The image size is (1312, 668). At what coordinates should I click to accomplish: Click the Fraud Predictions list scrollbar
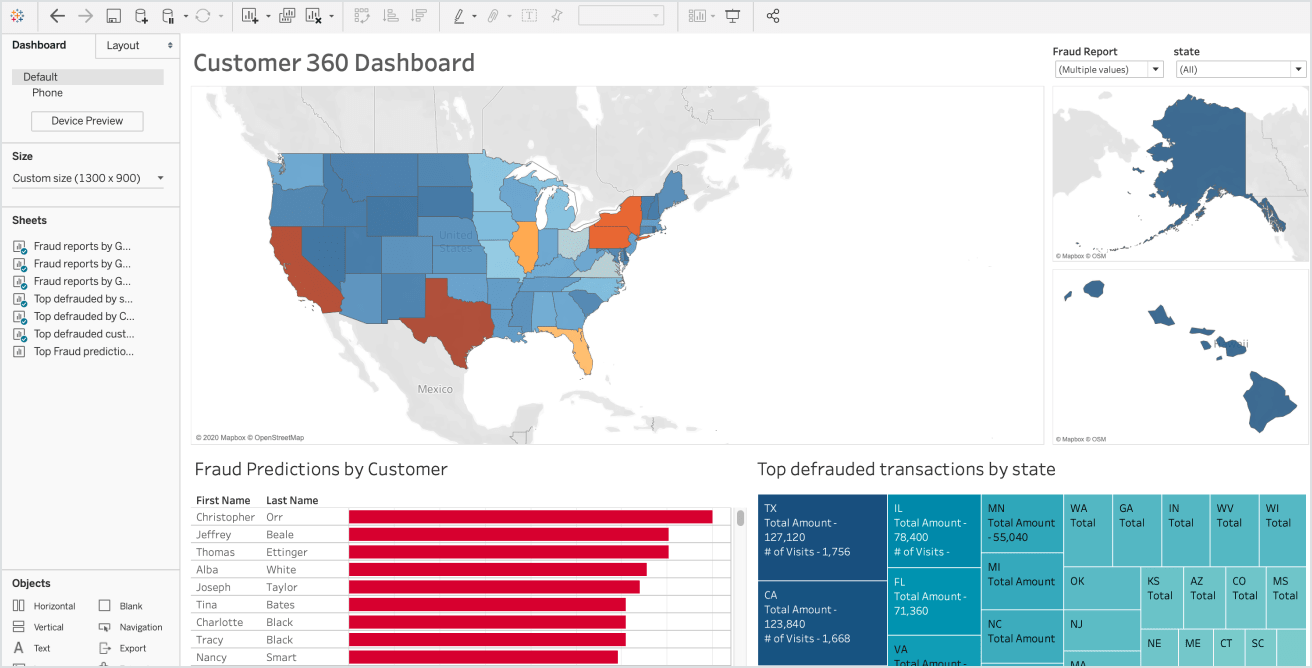point(740,518)
